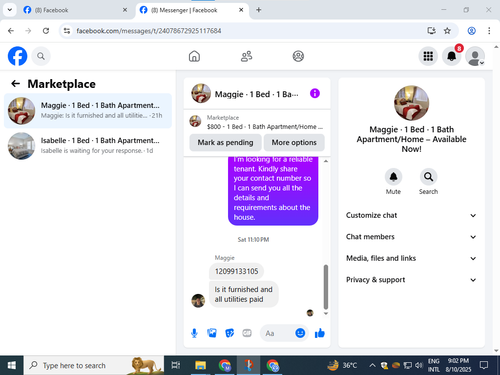Select message 'Is it furnished and all utilities paid'
Viewport: 500px width, 375px height.
pos(244,294)
